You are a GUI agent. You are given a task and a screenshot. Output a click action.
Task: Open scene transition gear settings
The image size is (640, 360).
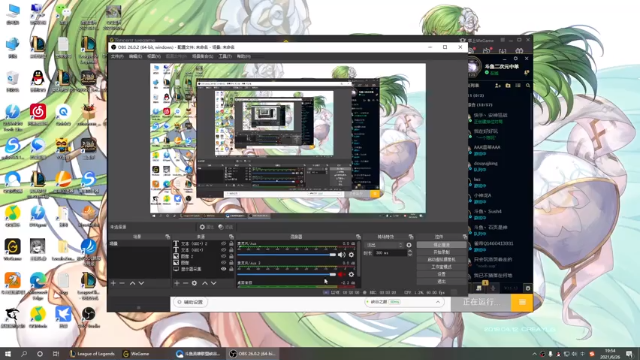[409, 245]
